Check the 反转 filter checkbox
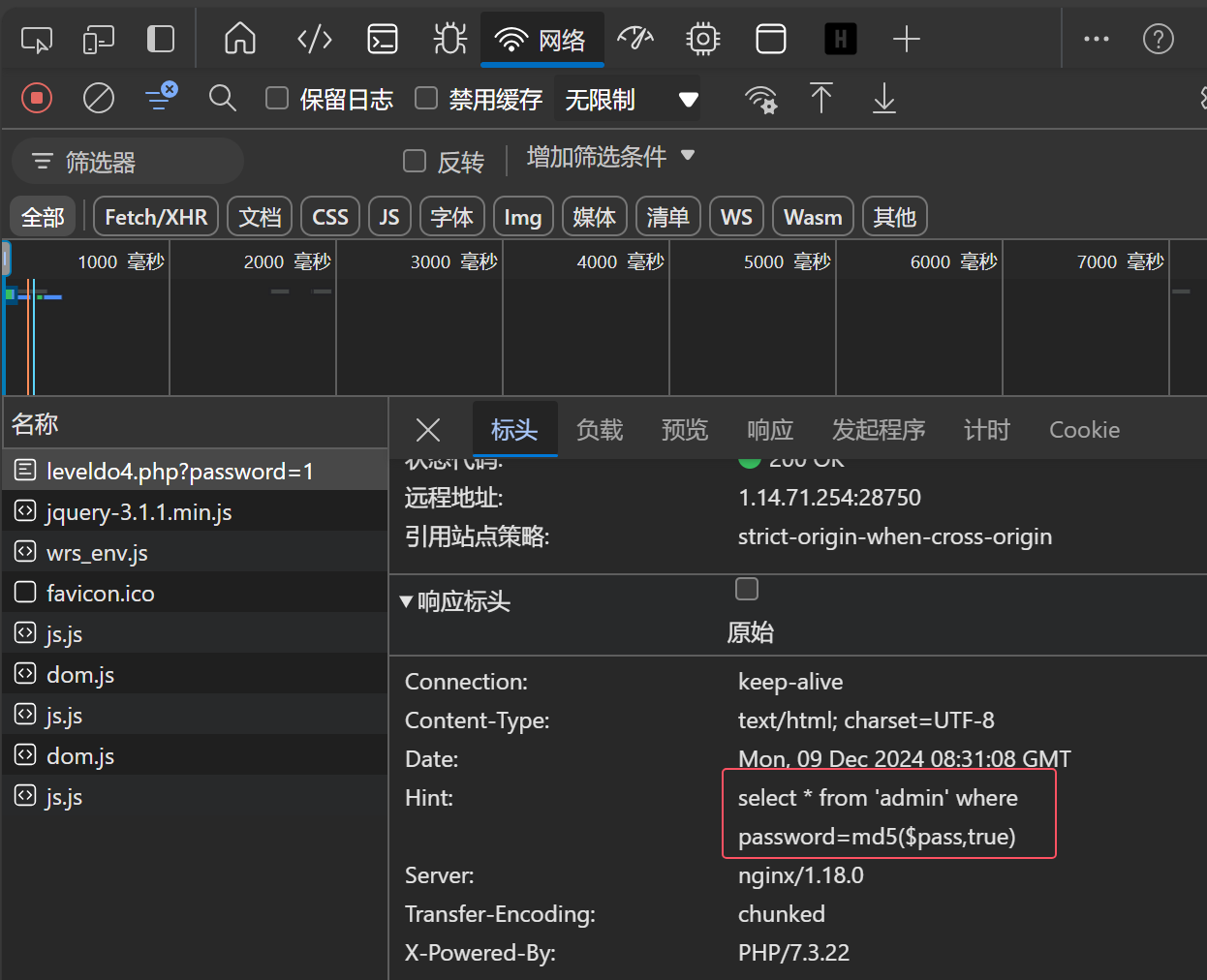The image size is (1207, 980). click(415, 161)
